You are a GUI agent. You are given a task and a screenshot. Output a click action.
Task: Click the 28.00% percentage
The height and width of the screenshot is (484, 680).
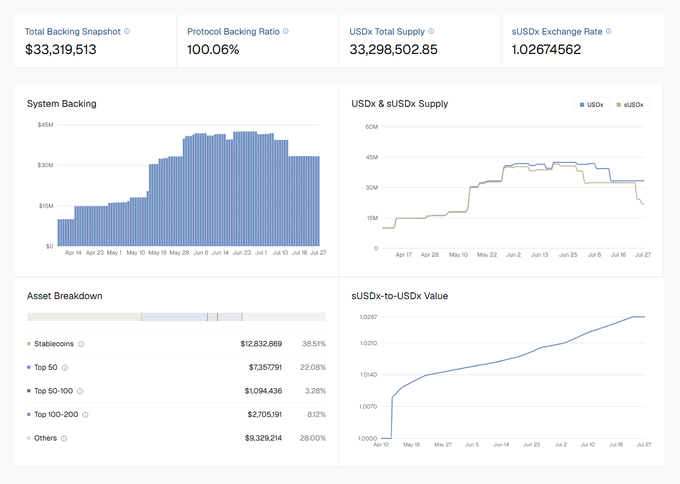(313, 438)
